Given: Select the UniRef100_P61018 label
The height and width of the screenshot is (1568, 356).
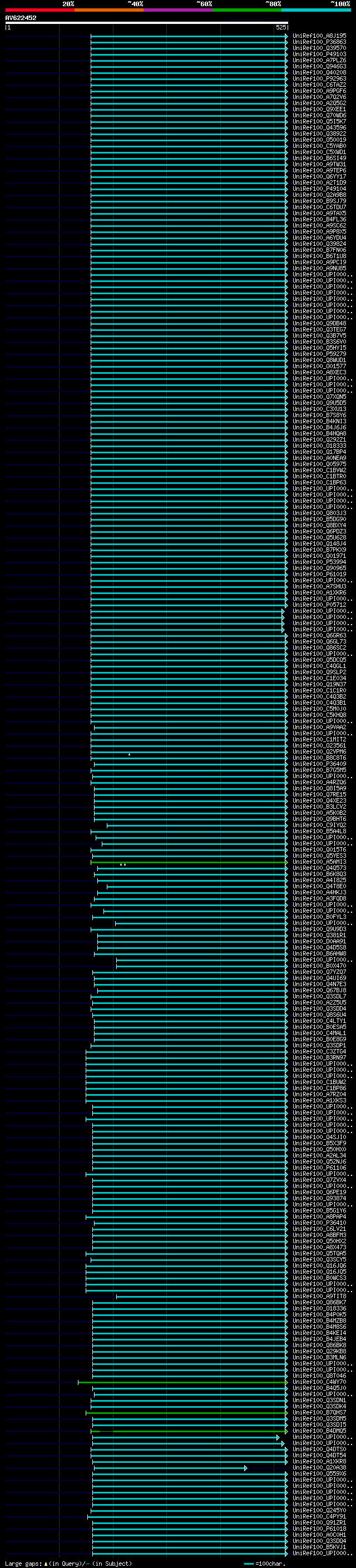Looking at the screenshot, I should [x=319, y=1529].
